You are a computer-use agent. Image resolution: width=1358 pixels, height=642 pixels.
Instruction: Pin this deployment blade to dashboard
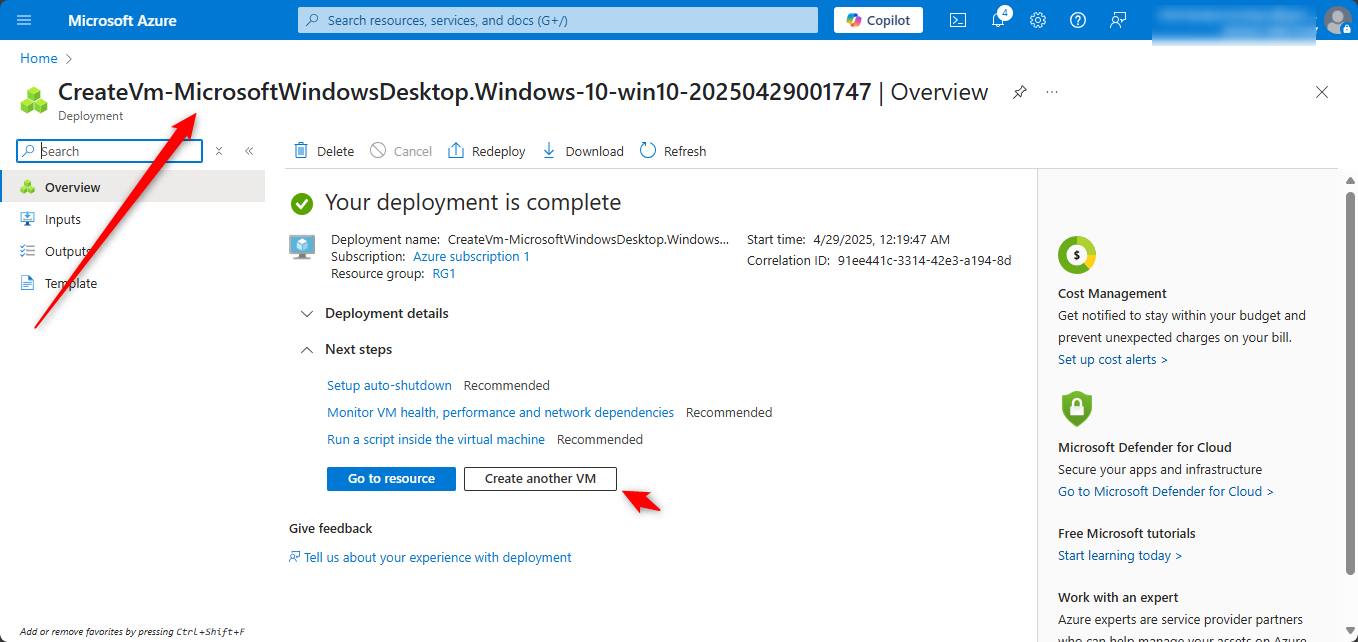coord(1019,92)
